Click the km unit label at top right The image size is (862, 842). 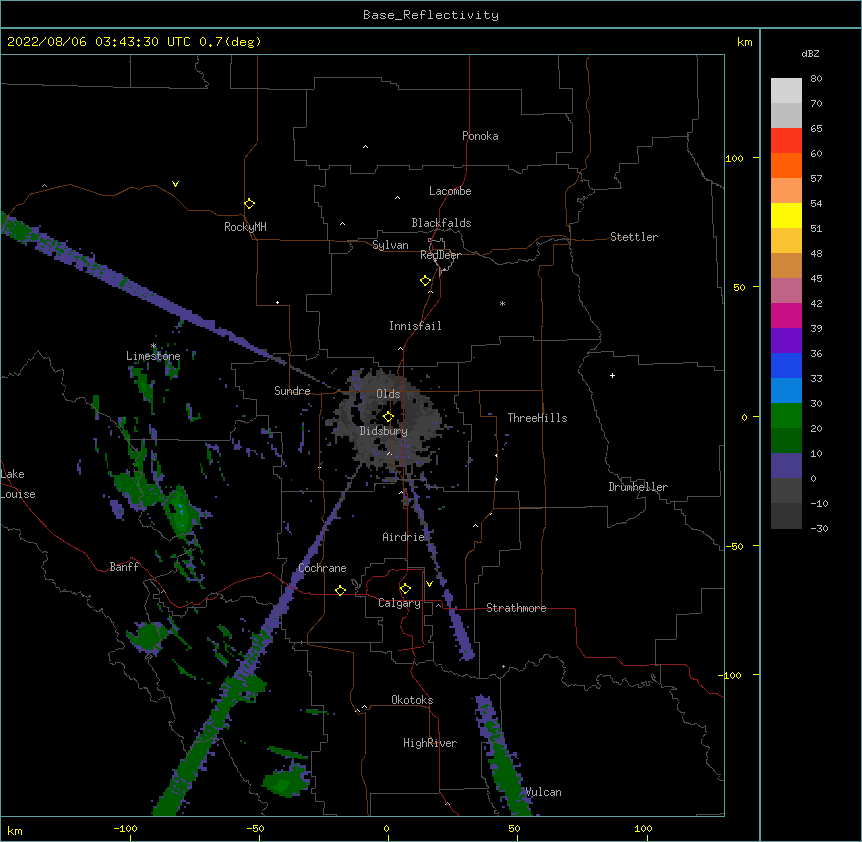744,42
